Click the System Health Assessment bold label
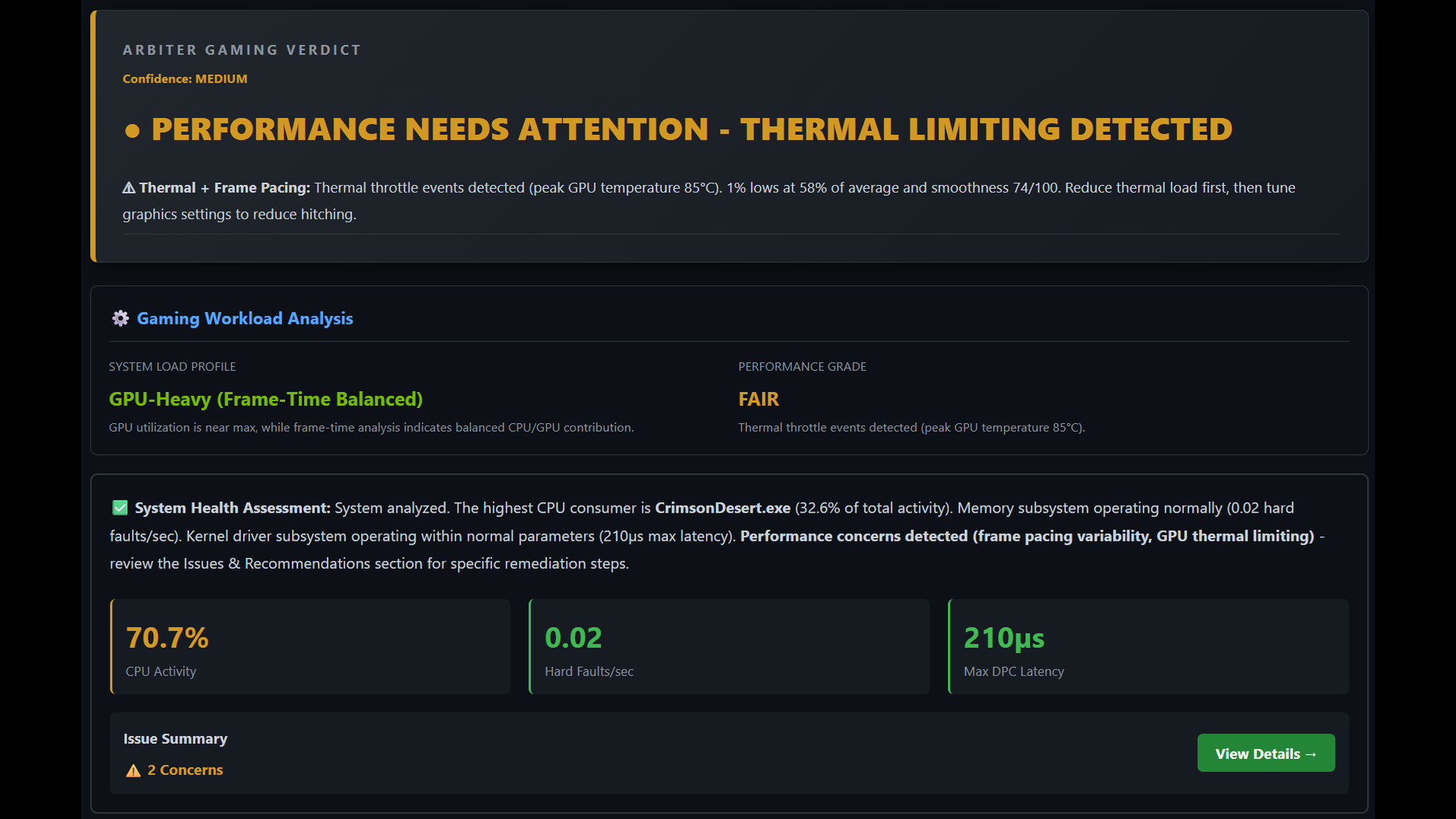The image size is (1456, 819). pyautogui.click(x=233, y=508)
